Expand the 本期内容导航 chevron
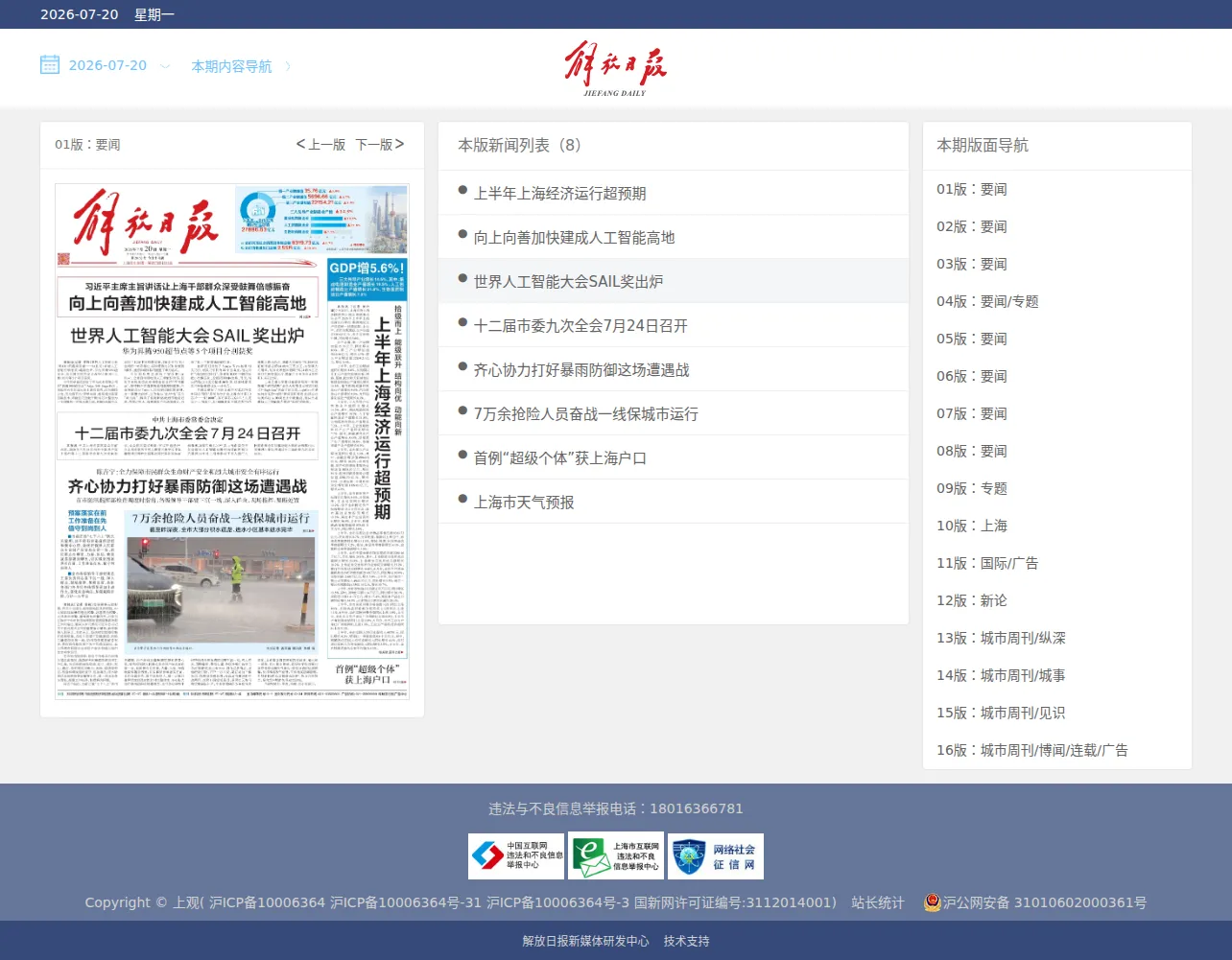The width and height of the screenshot is (1232, 960). (x=288, y=66)
